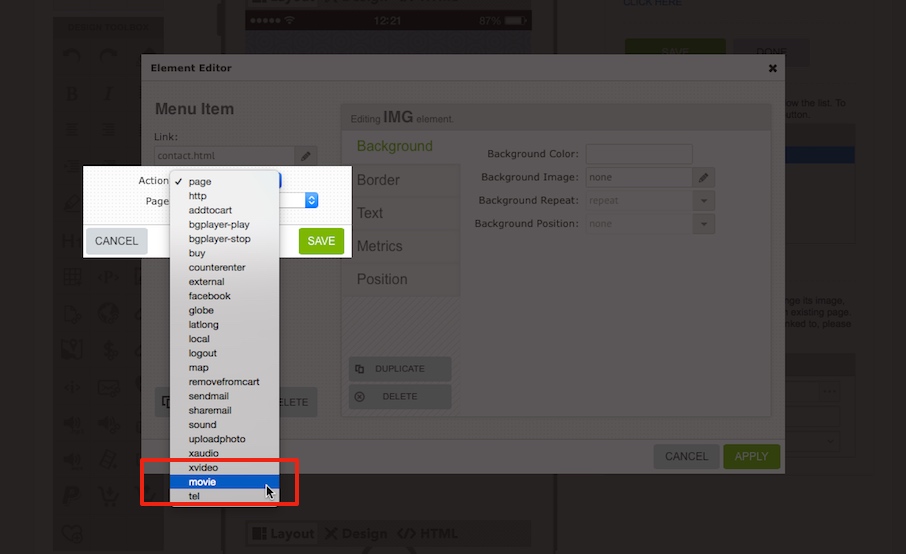The height and width of the screenshot is (554, 906).
Task: Expand the Background Position dropdown arrow
Action: pyautogui.click(x=704, y=224)
